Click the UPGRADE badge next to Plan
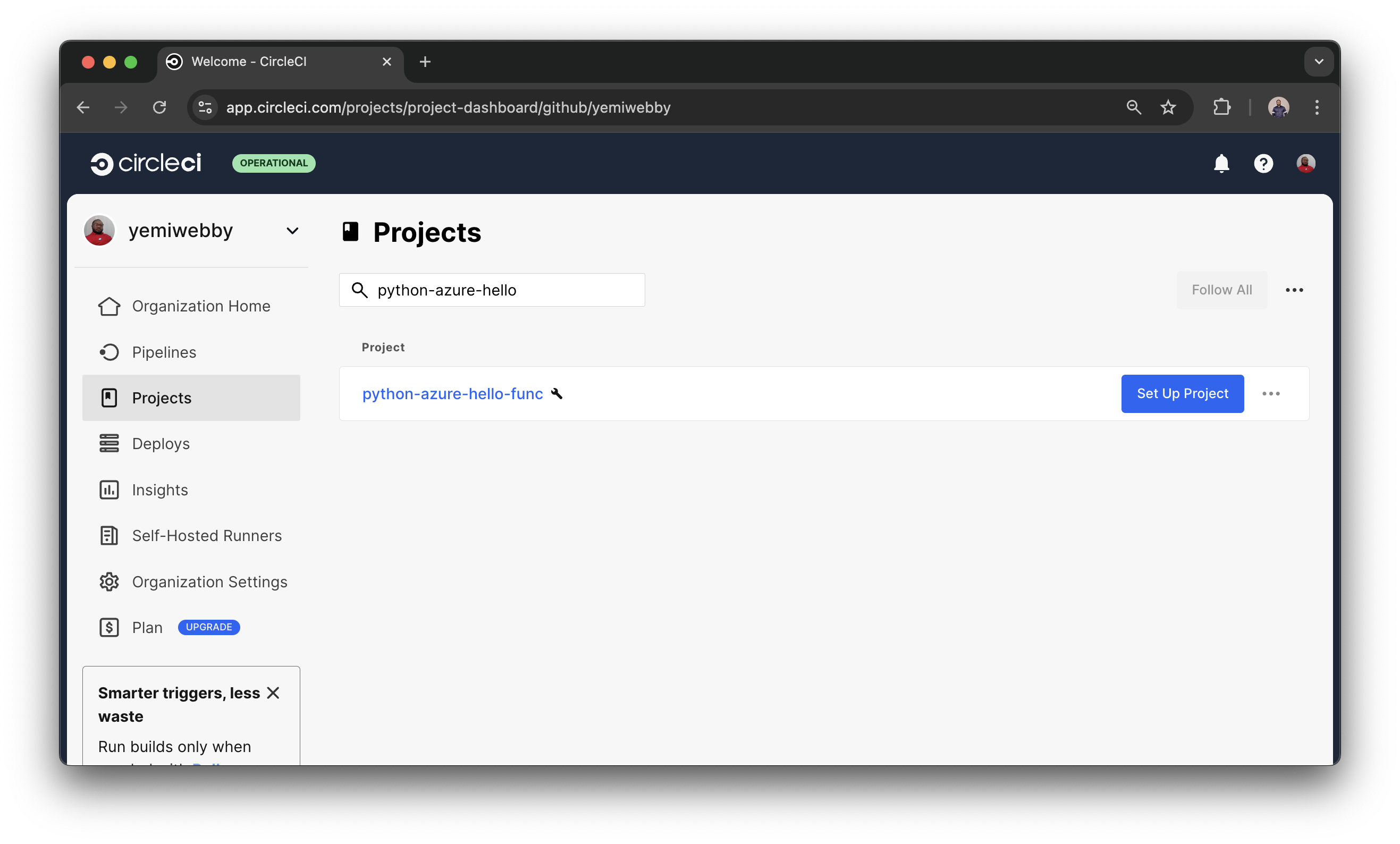Viewport: 1400px width, 844px height. pos(208,627)
